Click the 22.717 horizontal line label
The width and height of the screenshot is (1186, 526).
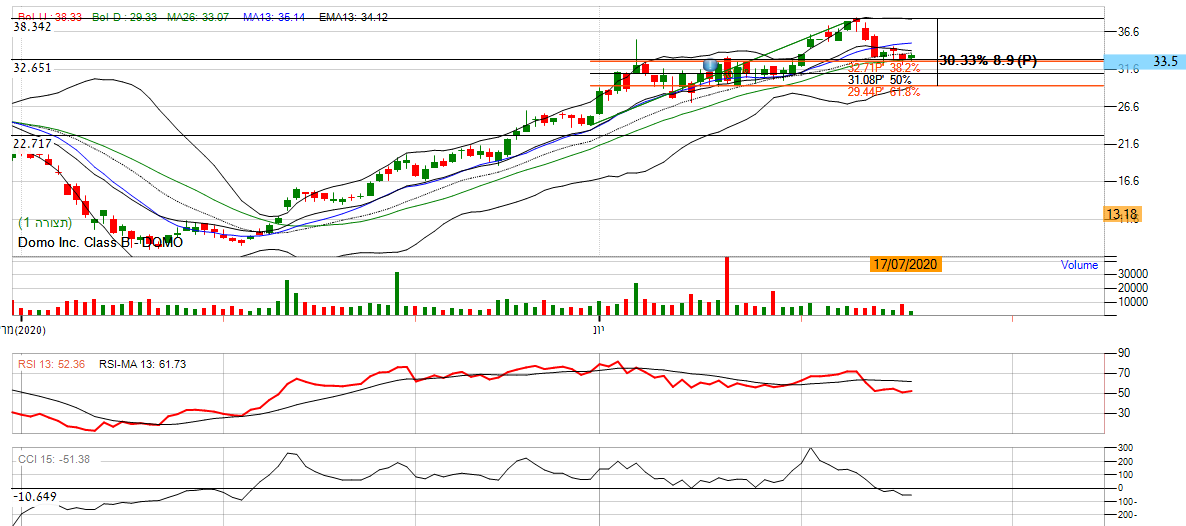[32, 144]
